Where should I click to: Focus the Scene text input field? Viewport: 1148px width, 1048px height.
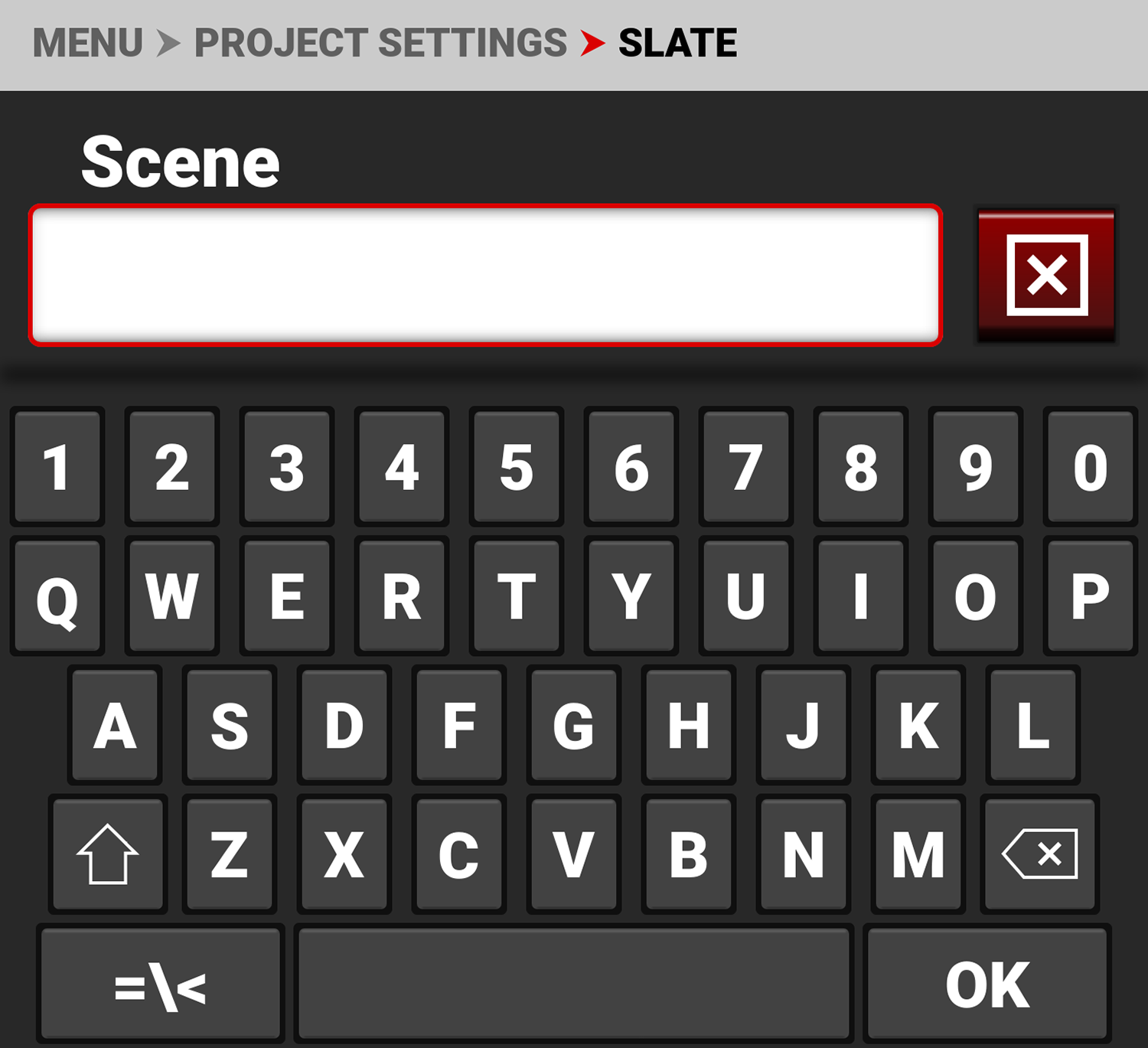tap(485, 276)
